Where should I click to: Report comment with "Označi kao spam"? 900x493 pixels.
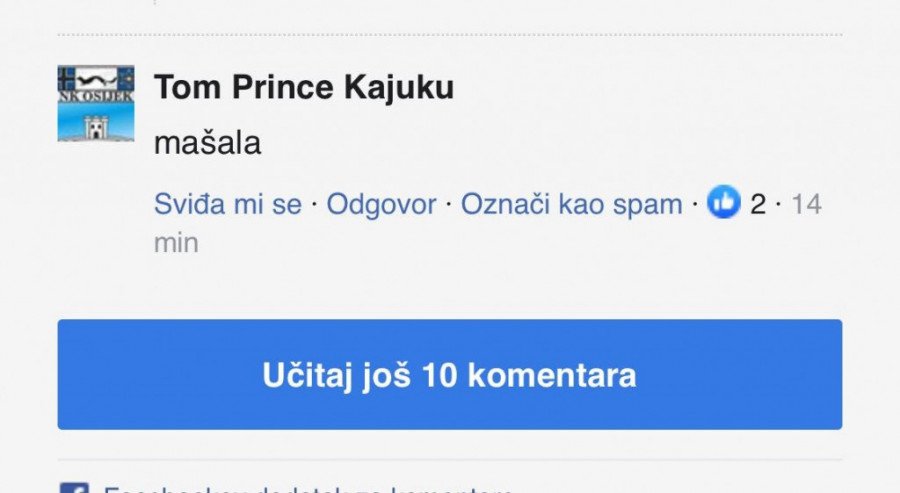571,205
